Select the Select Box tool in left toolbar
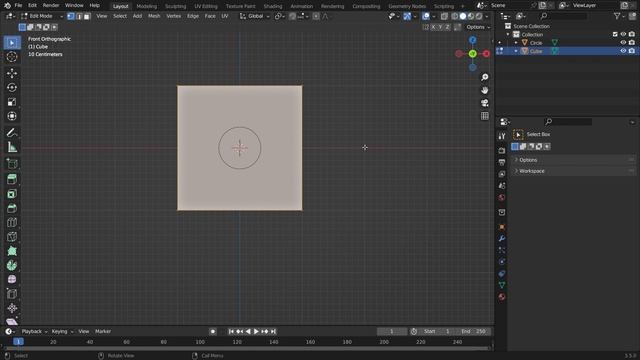Image resolution: width=640 pixels, height=360 pixels. 12,43
